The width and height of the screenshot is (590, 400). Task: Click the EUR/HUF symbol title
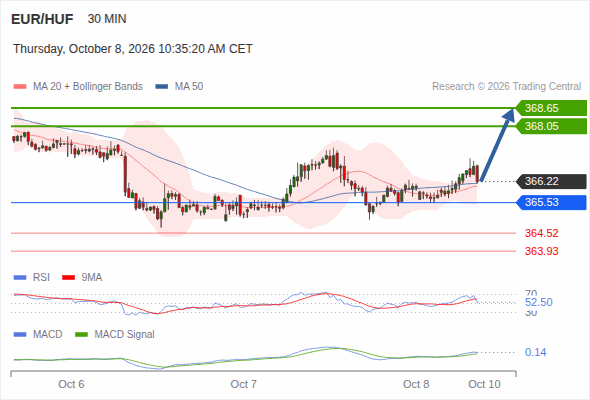(42, 19)
